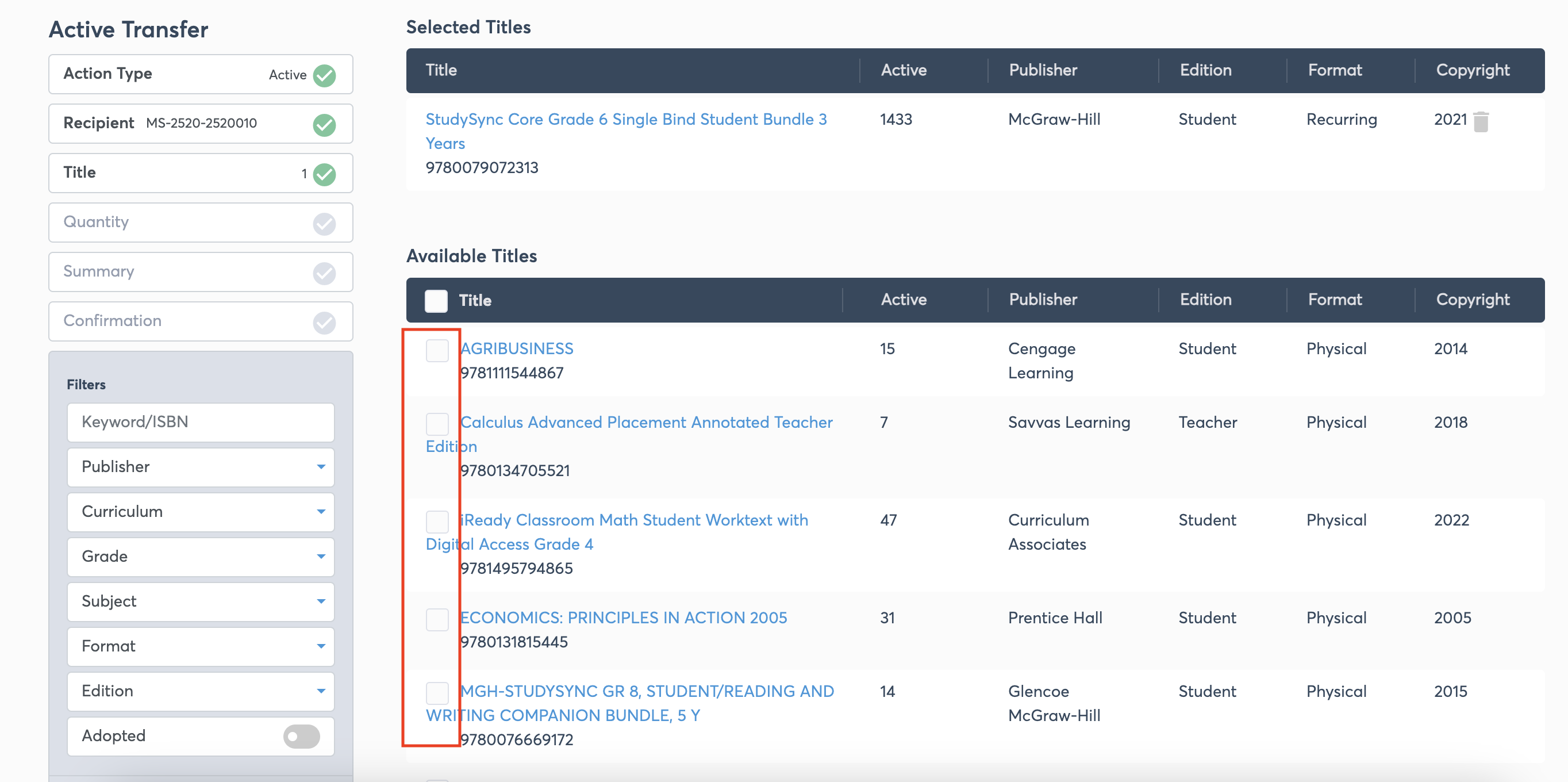
Task: Toggle the Adopted filter switch
Action: [x=301, y=736]
